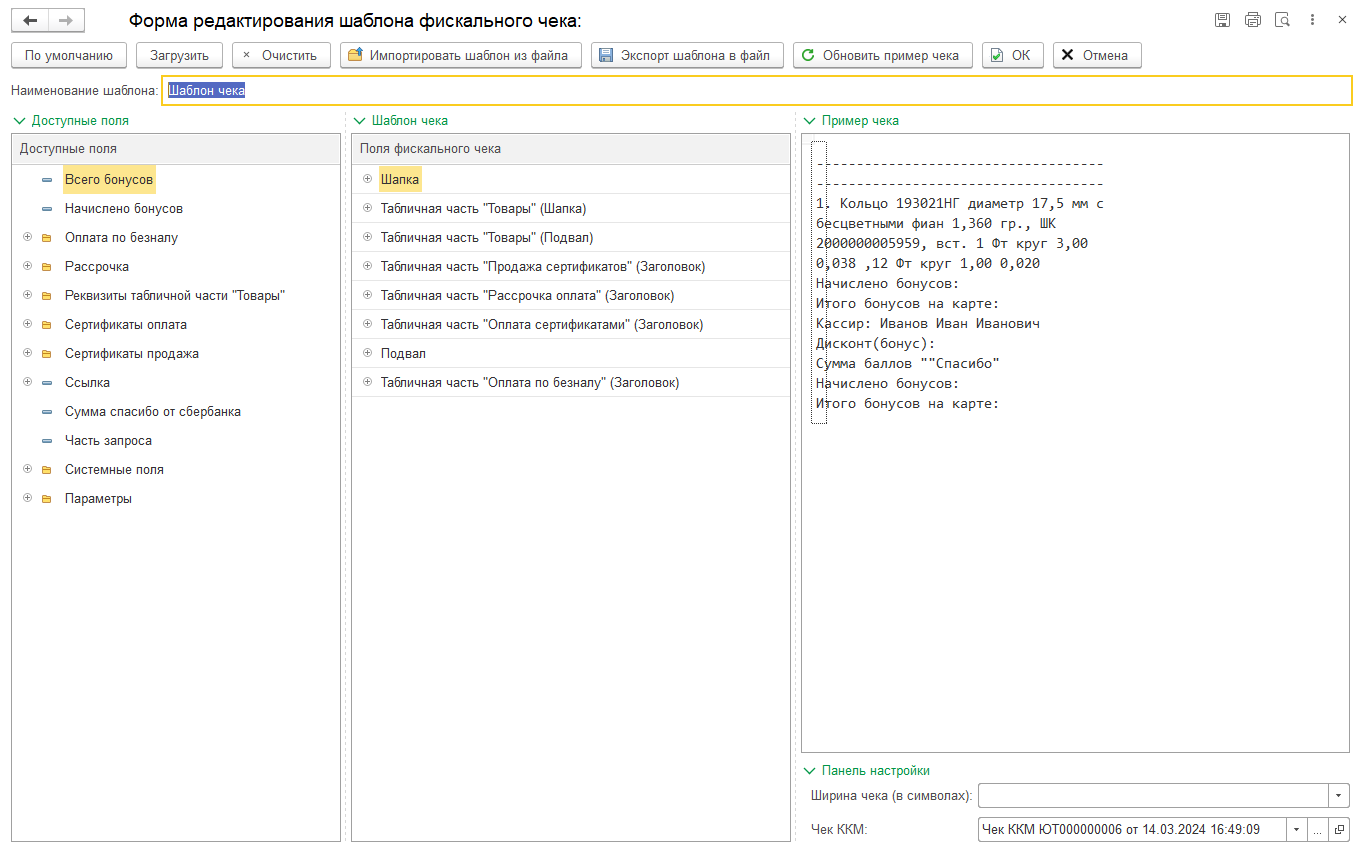Expand the Оплата по безналу tree node
The height and width of the screenshot is (853, 1369).
pos(27,238)
